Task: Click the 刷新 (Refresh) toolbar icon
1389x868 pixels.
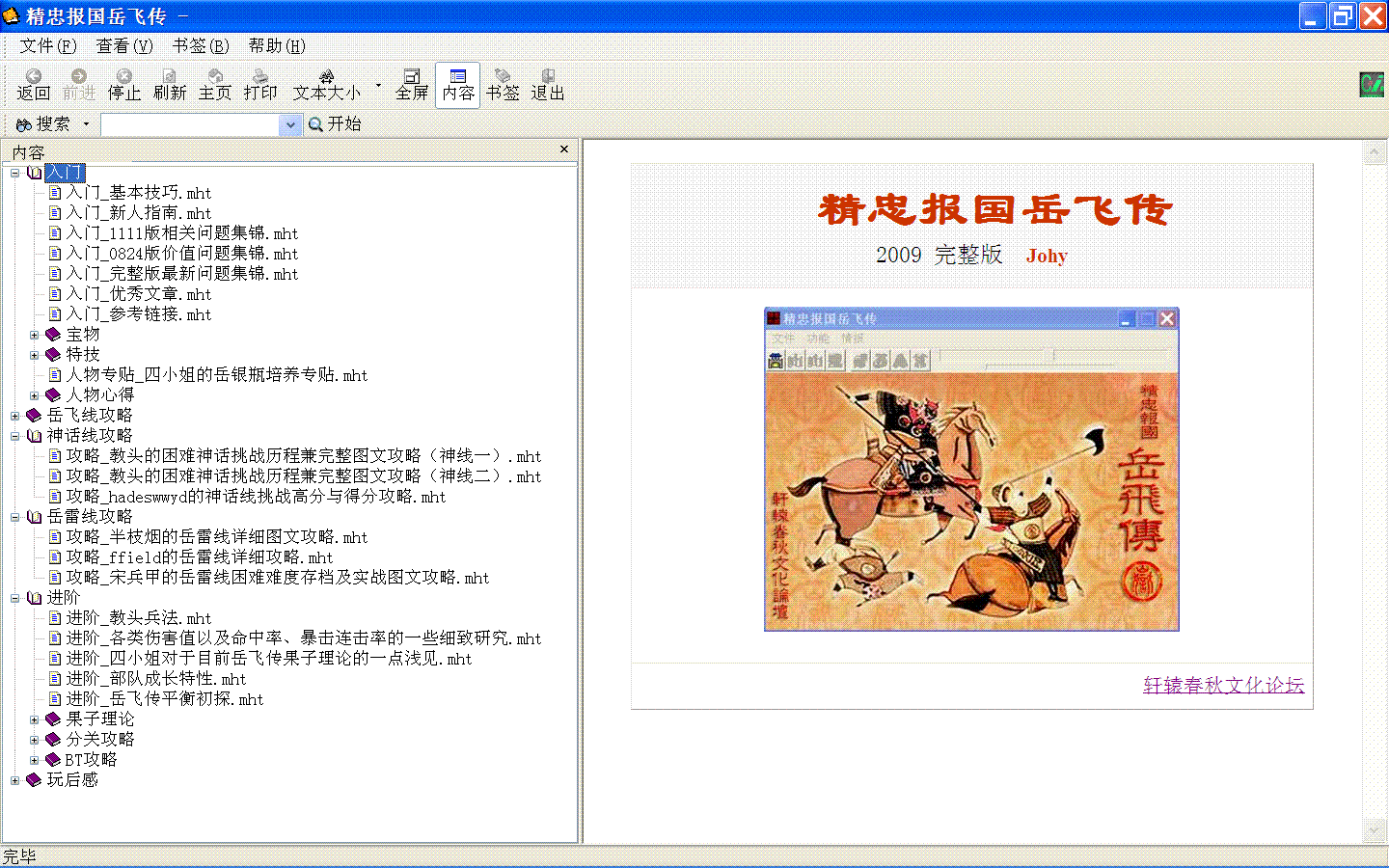Action: pos(170,85)
